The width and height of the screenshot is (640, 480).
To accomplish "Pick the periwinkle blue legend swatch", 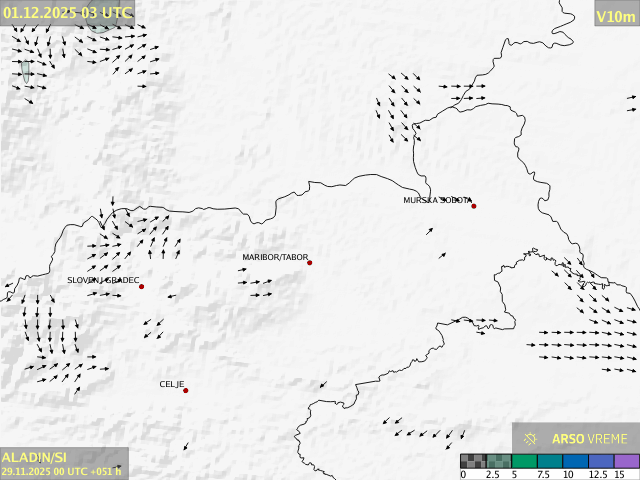I will tap(600, 461).
